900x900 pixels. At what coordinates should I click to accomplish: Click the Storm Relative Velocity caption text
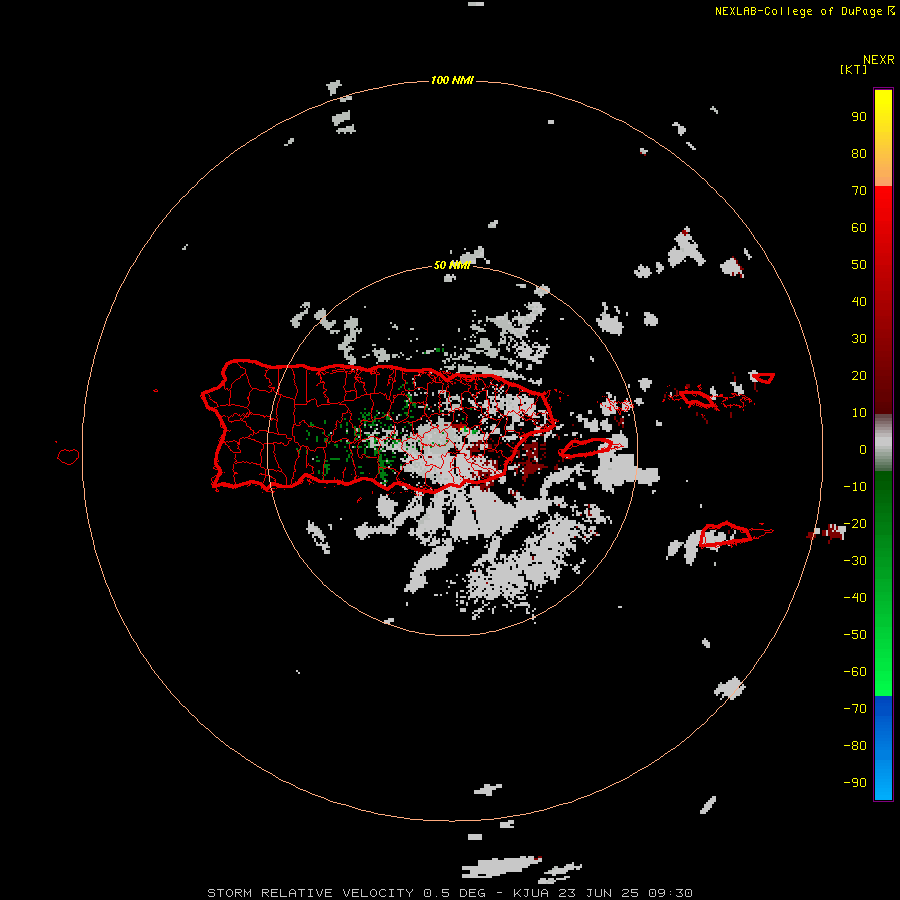[x=450, y=893]
